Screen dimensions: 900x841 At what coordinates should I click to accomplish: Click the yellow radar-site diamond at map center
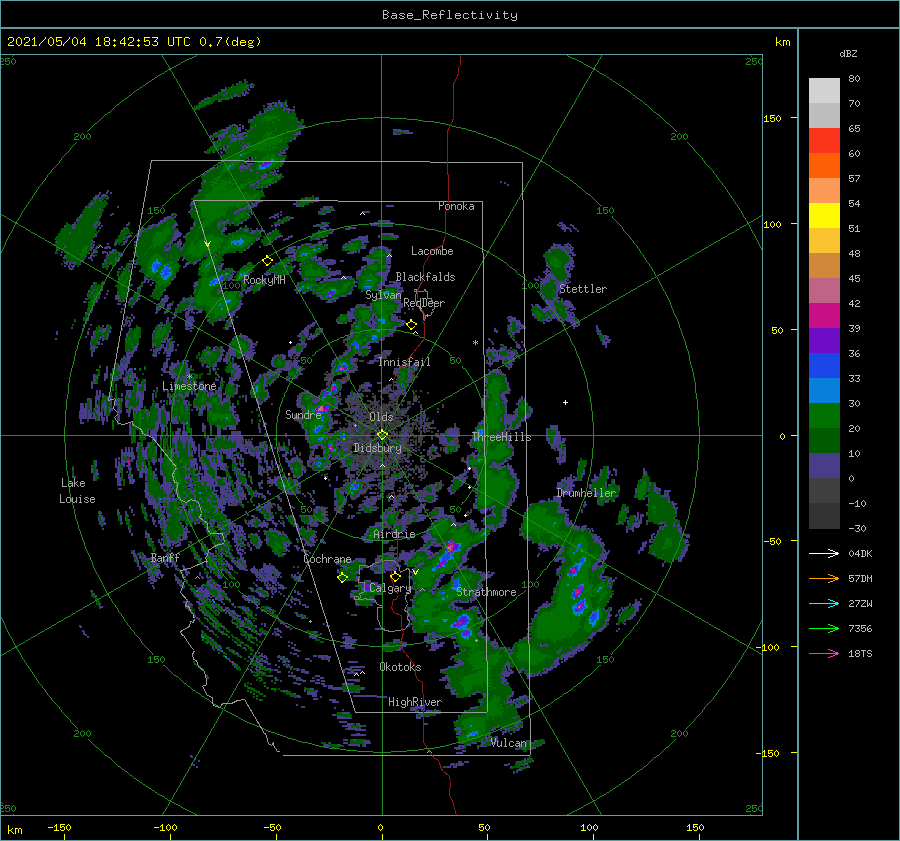(x=382, y=435)
